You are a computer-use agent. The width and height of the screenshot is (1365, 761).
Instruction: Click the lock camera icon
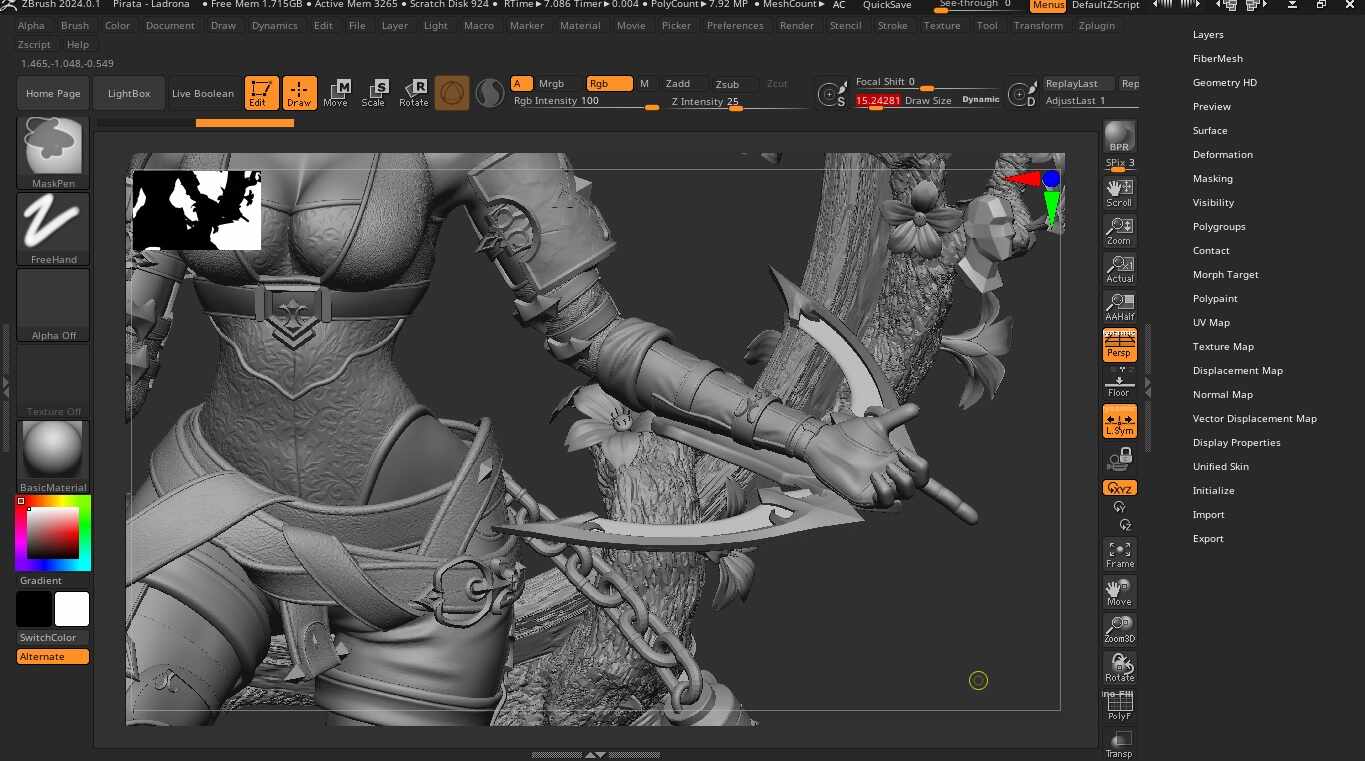tap(1119, 460)
